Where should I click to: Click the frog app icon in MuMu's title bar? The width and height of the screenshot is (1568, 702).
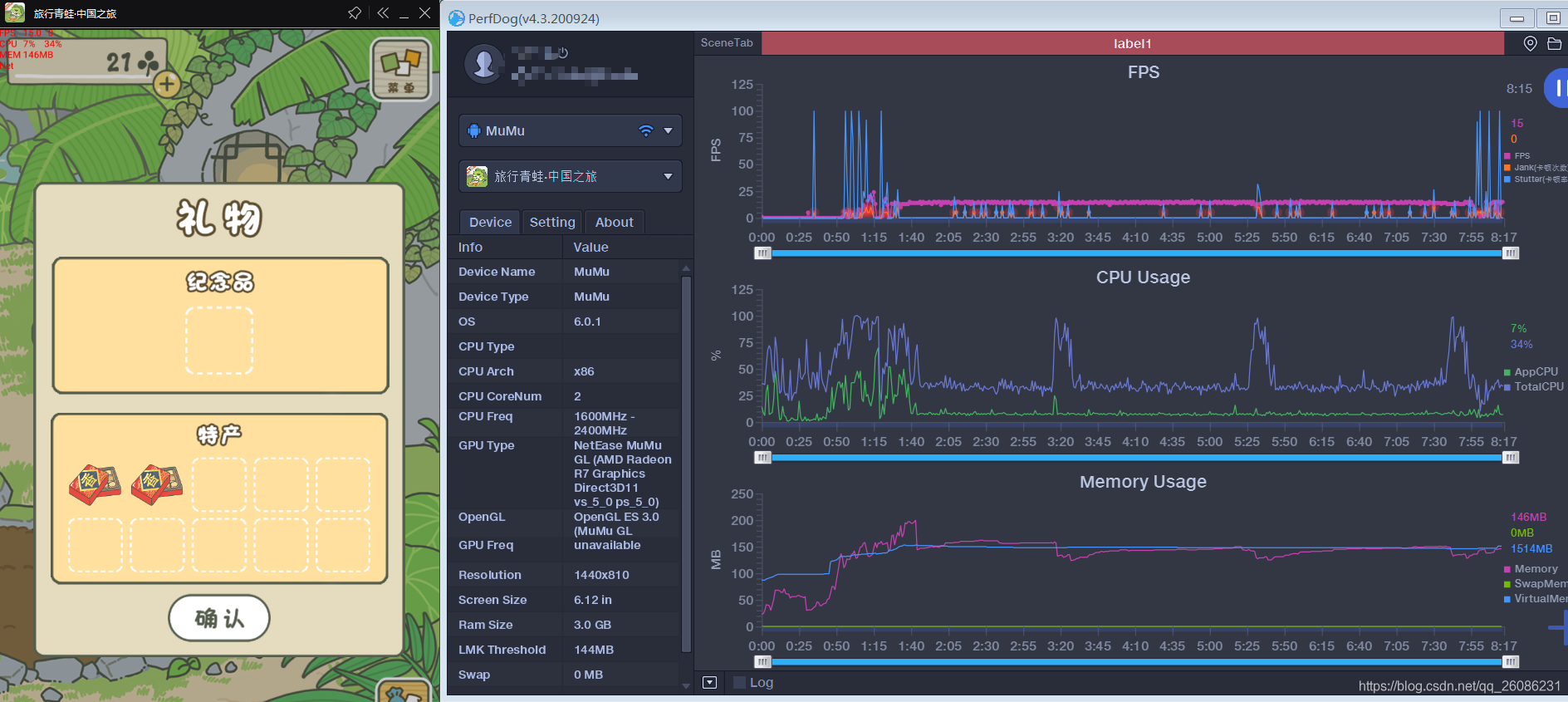pos(14,12)
